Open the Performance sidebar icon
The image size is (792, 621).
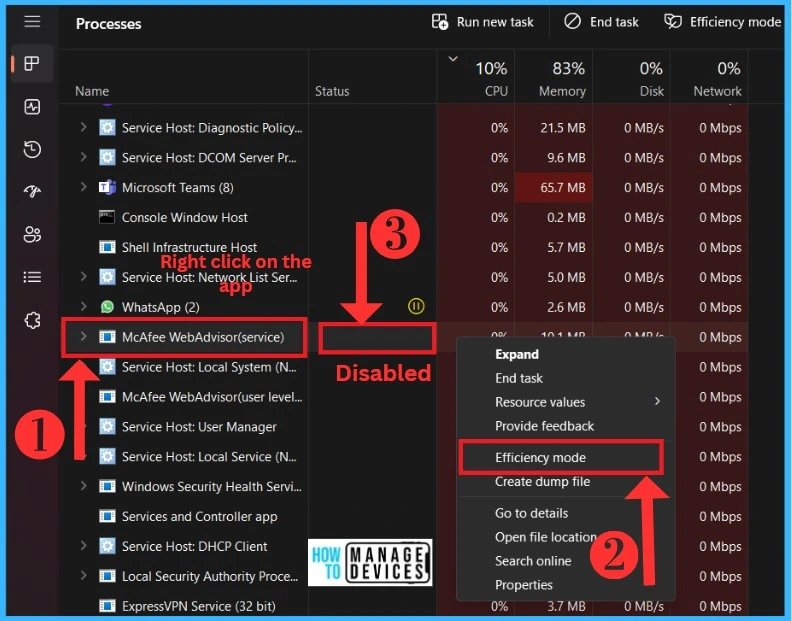[x=32, y=107]
